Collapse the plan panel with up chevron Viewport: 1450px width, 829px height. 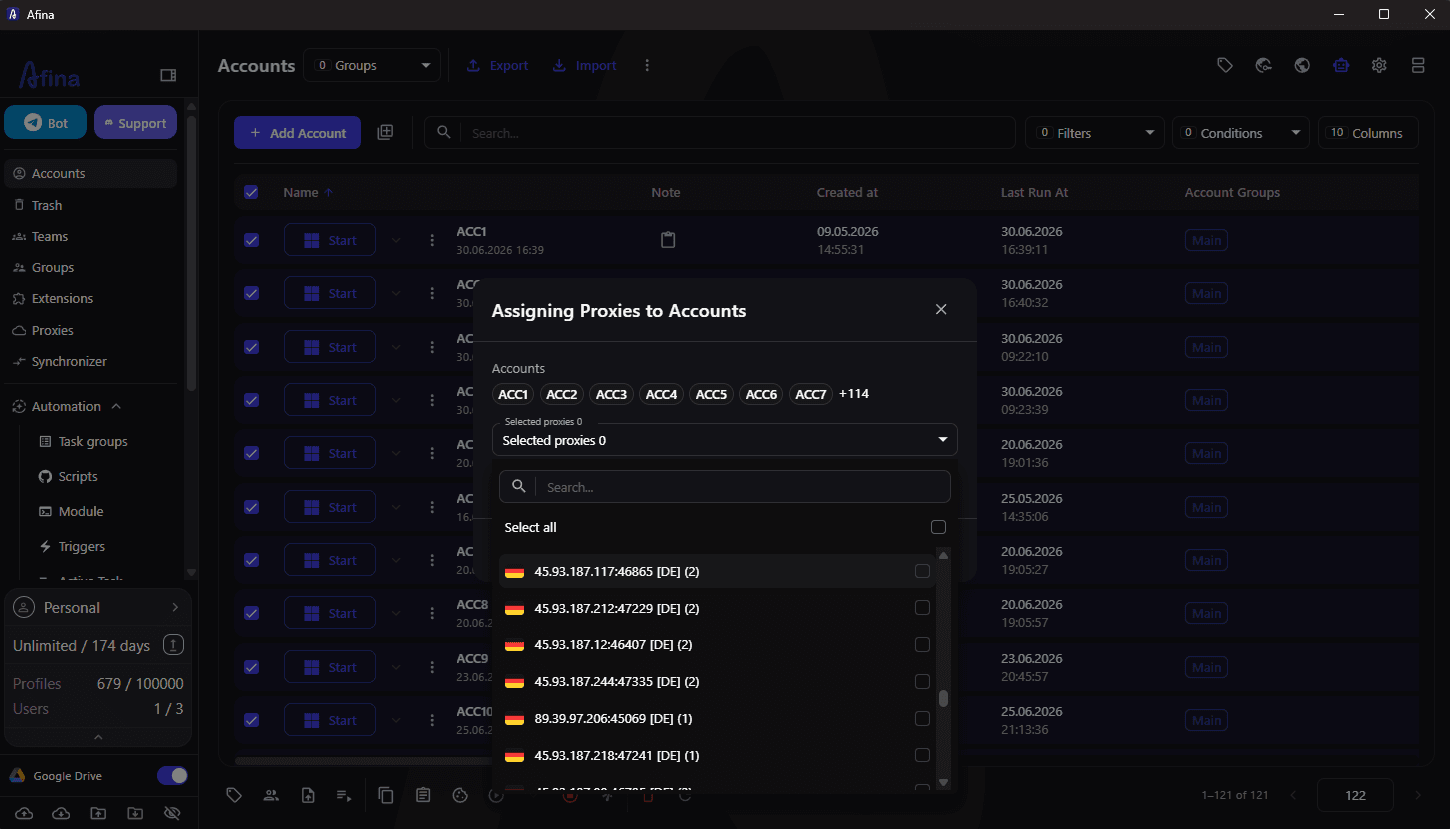[x=98, y=737]
